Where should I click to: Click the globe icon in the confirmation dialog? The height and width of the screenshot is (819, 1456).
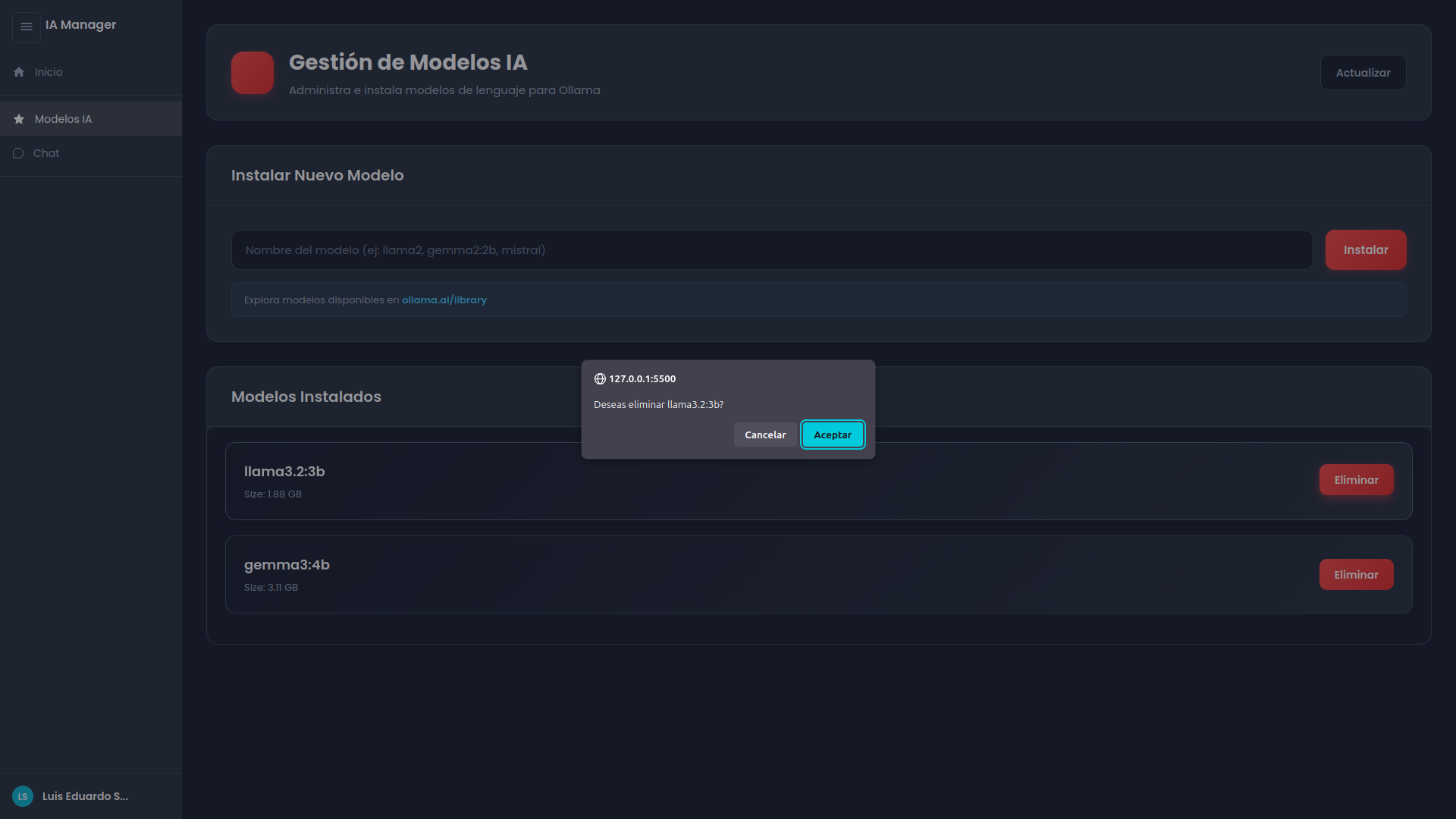[600, 378]
